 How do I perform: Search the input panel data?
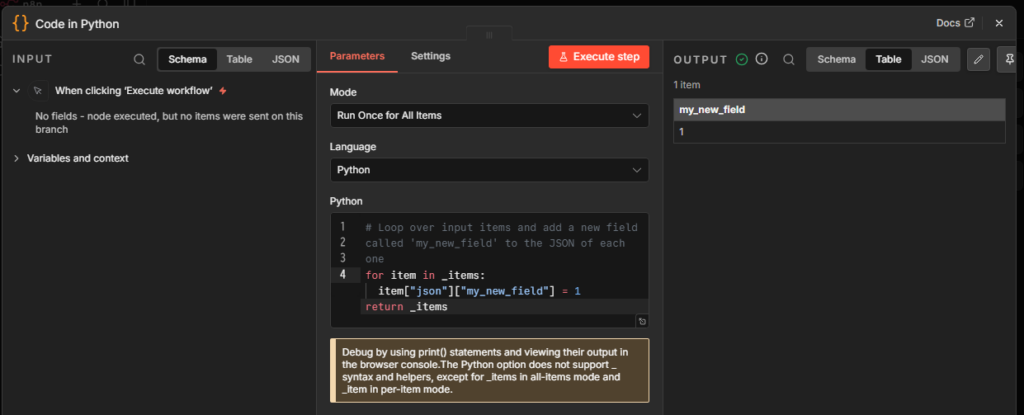click(139, 59)
